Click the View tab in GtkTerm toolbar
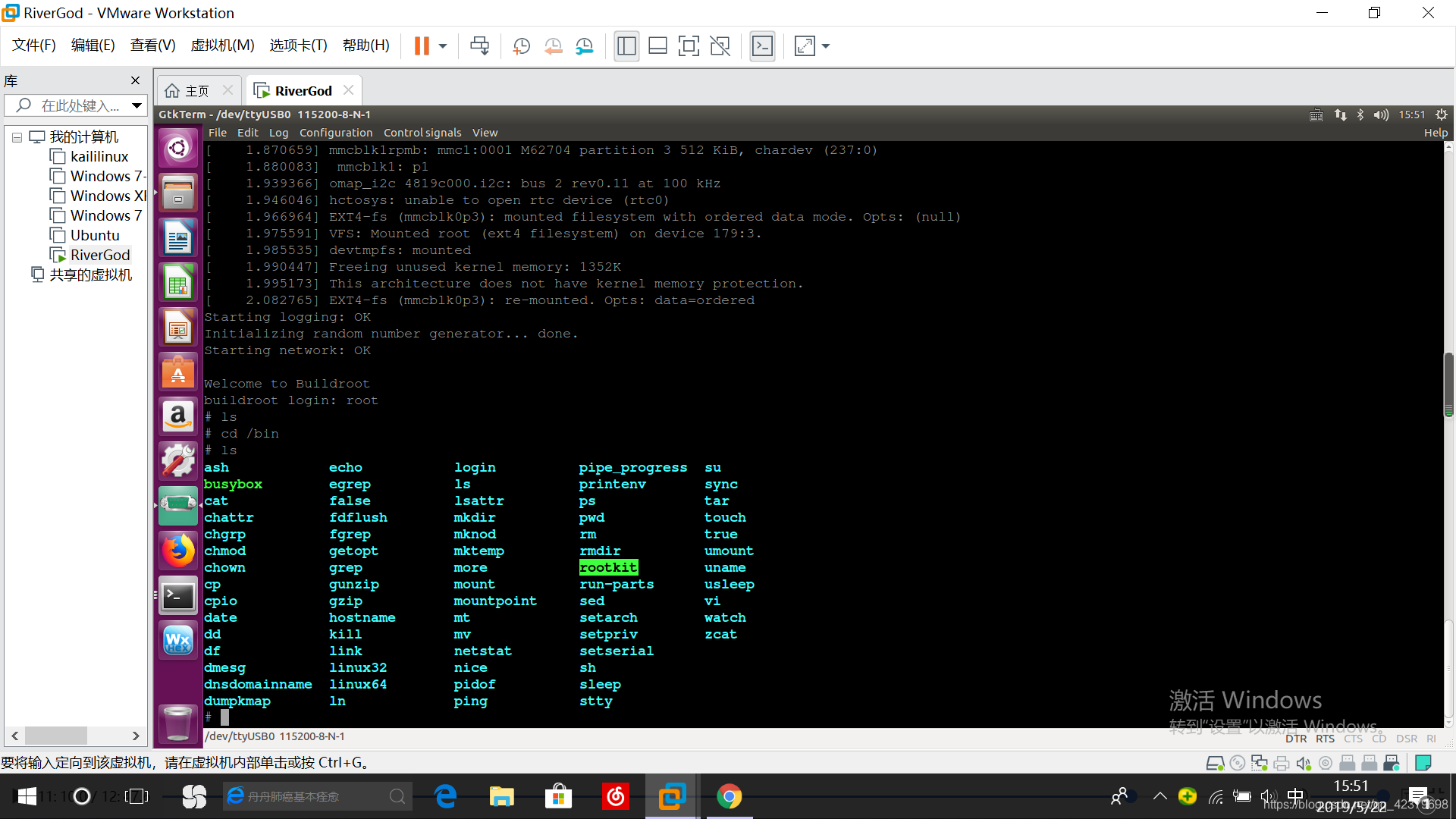This screenshot has height=819, width=1456. tap(484, 132)
